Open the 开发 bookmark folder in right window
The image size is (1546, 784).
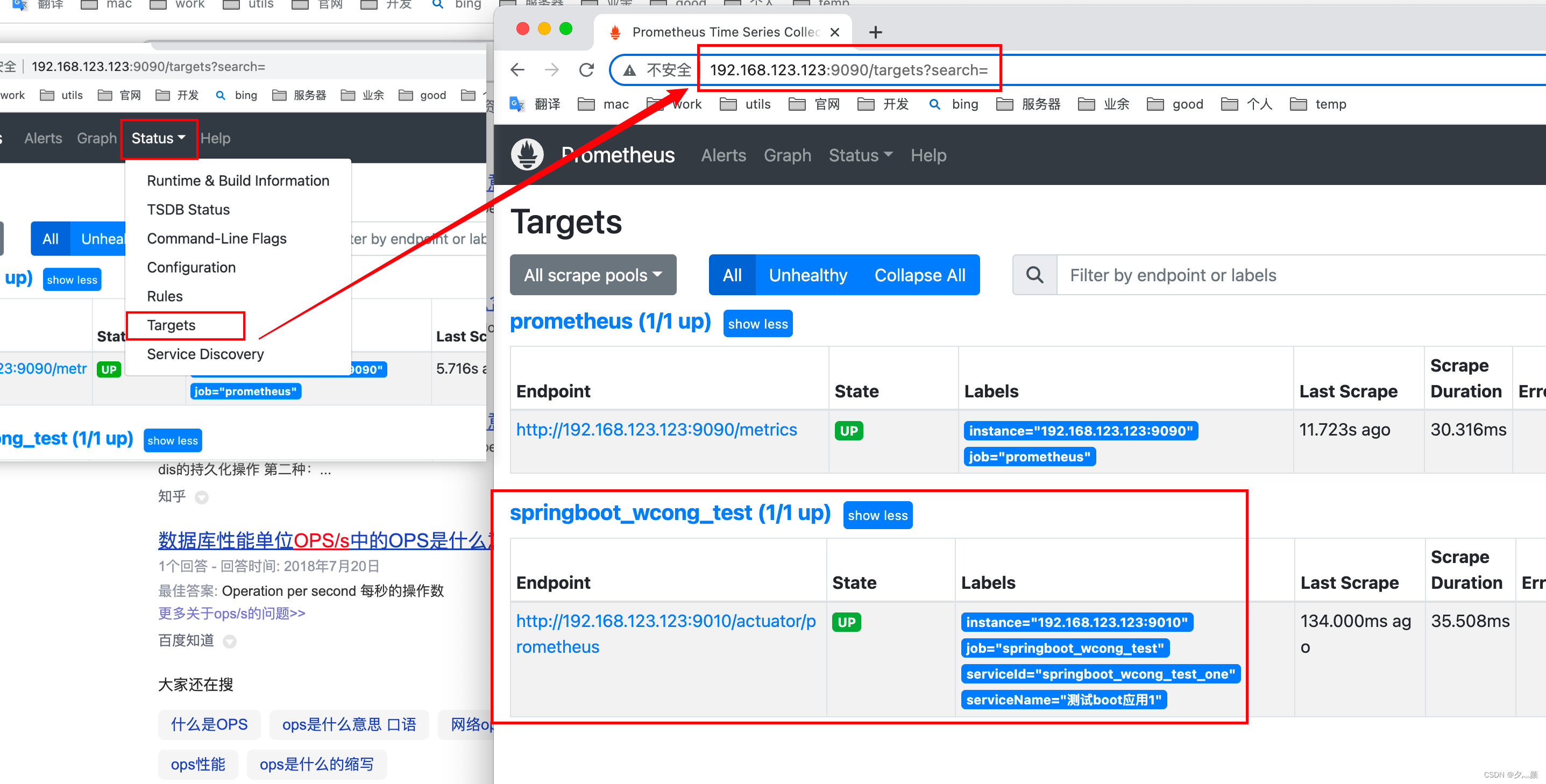point(883,104)
